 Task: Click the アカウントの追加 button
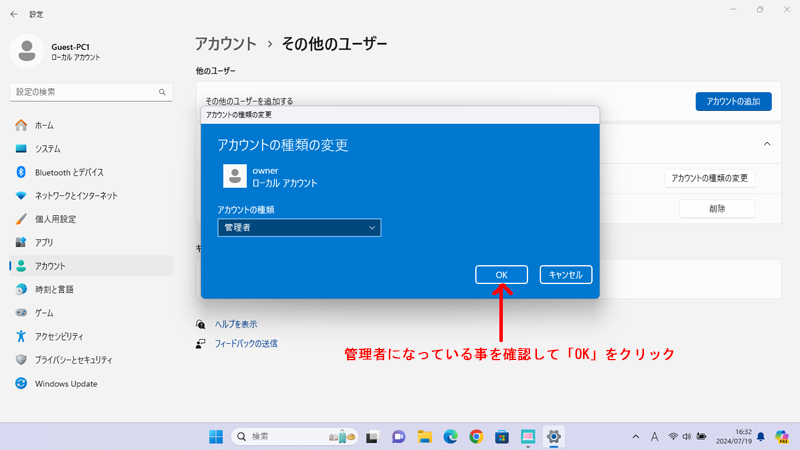(x=733, y=102)
